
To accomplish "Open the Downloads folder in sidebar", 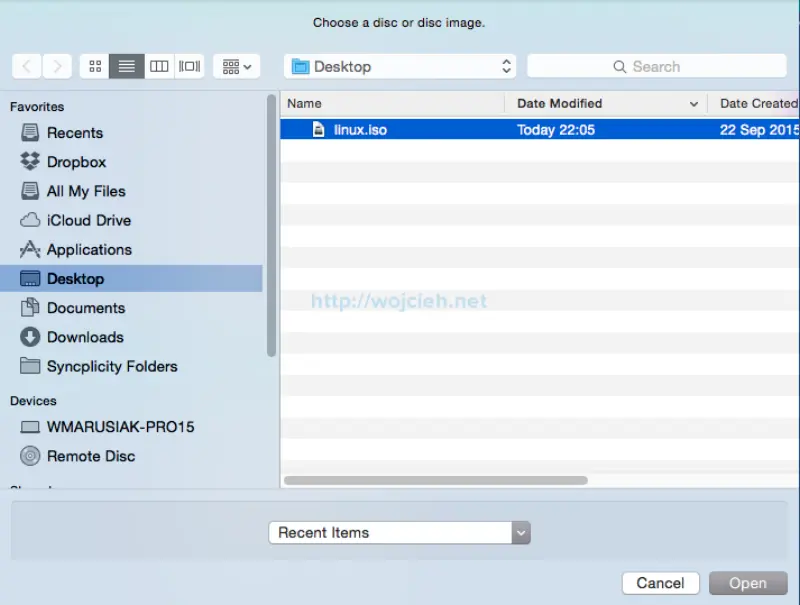I will (x=83, y=337).
